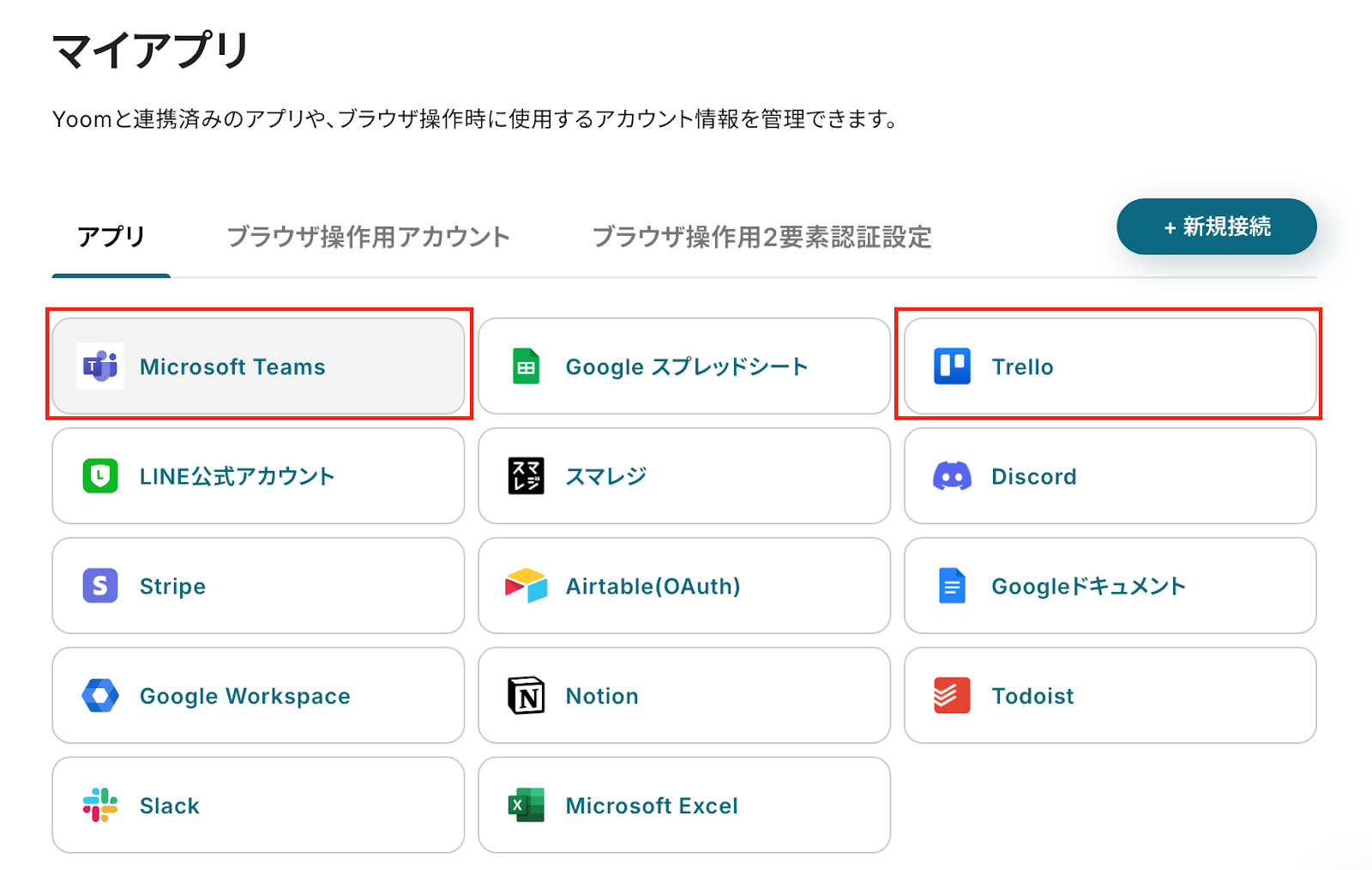Click the Notion N logo icon

click(526, 696)
